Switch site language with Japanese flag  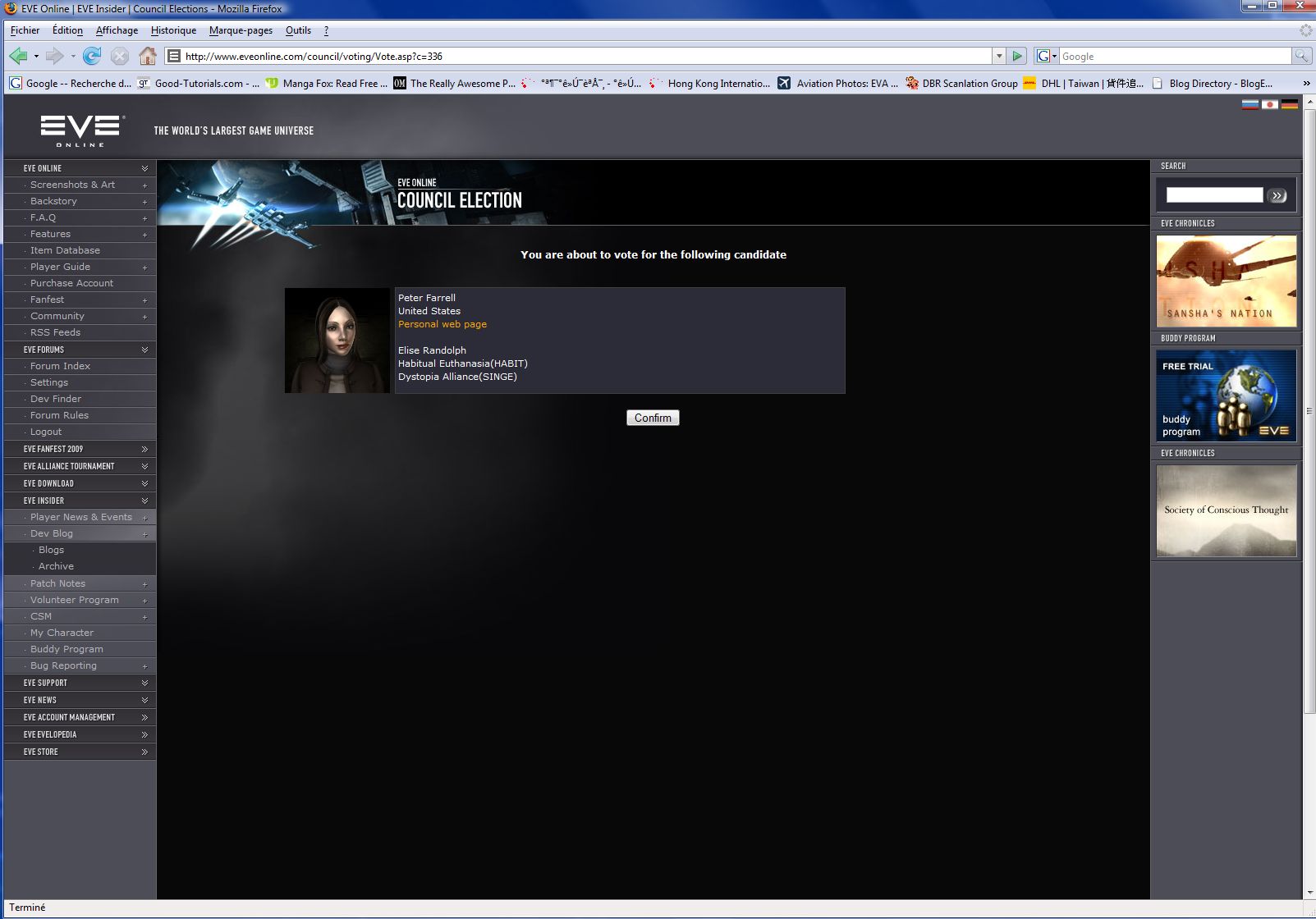(1270, 104)
